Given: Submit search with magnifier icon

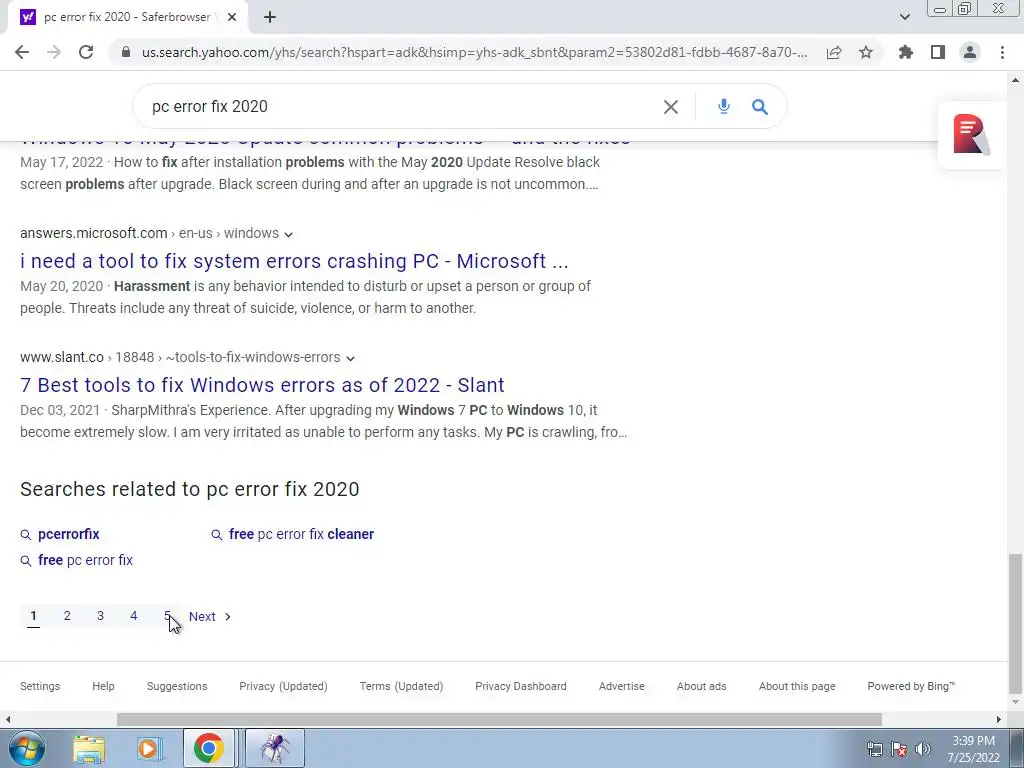Looking at the screenshot, I should (x=760, y=106).
